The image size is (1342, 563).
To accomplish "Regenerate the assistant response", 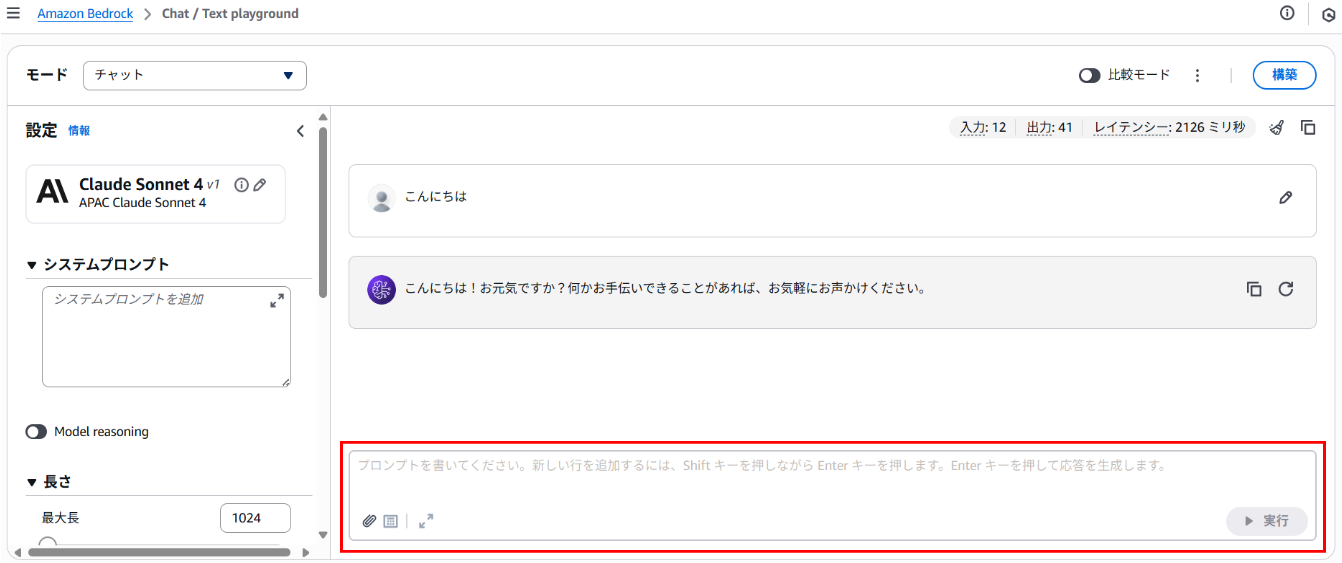I will [x=1286, y=289].
